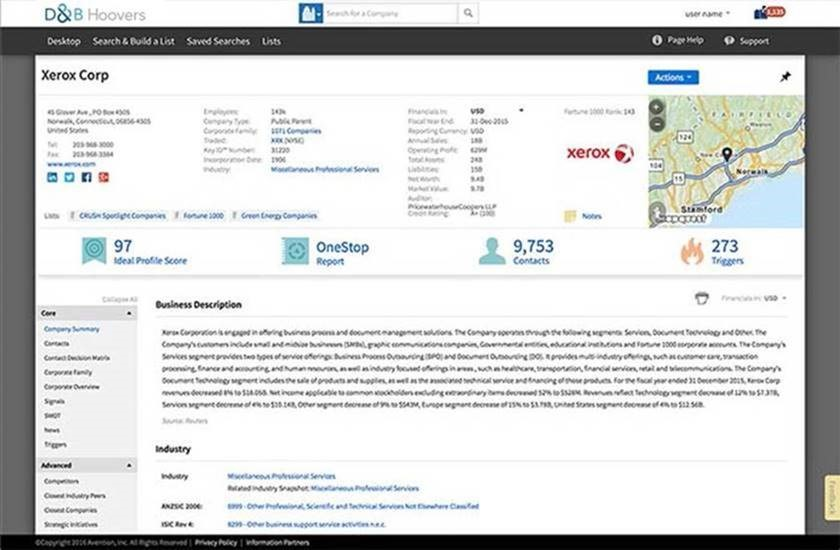Go to the Desktop menu
The image size is (840, 550).
64,41
